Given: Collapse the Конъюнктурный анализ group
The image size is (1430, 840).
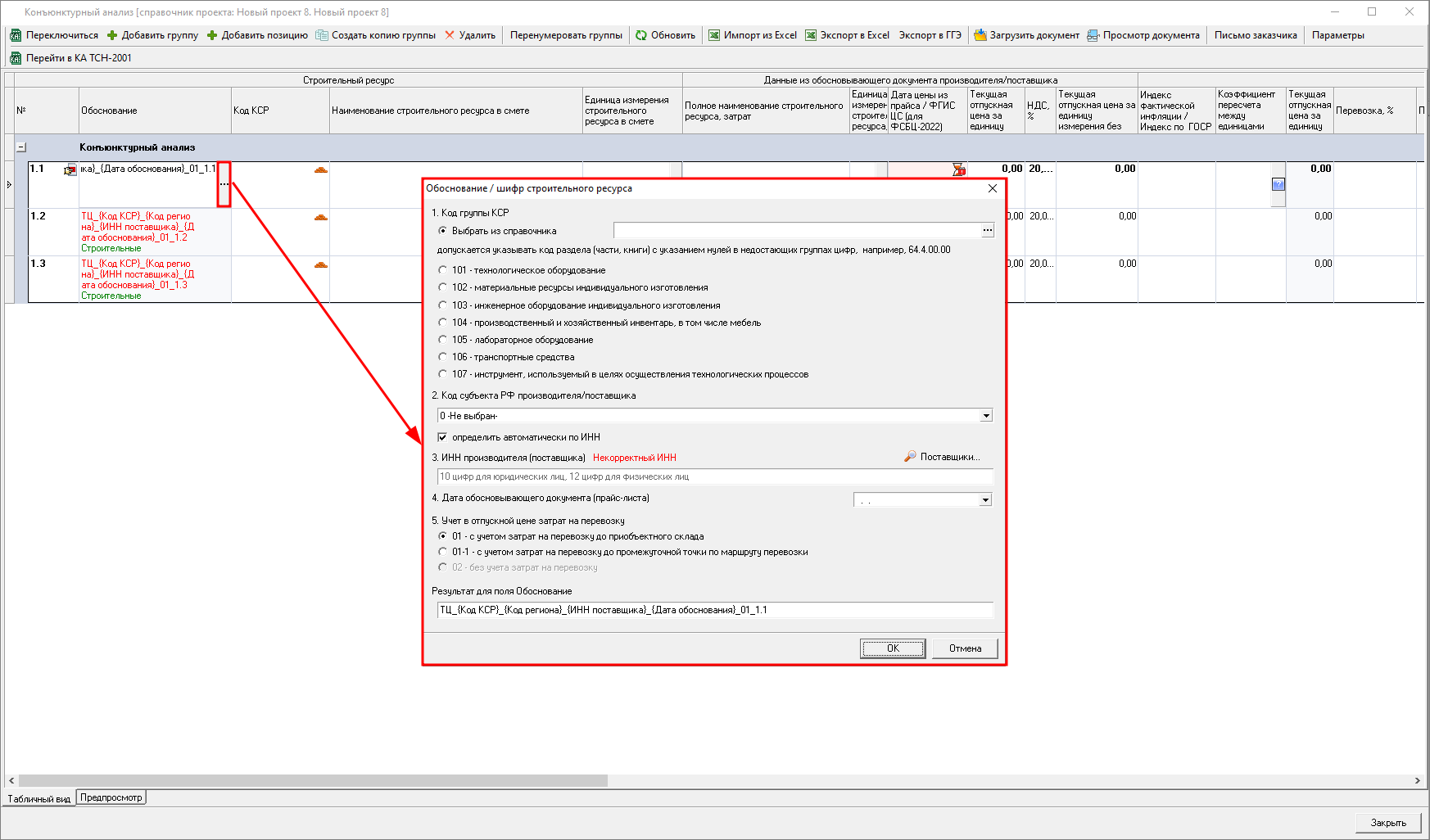Looking at the screenshot, I should pyautogui.click(x=21, y=147).
